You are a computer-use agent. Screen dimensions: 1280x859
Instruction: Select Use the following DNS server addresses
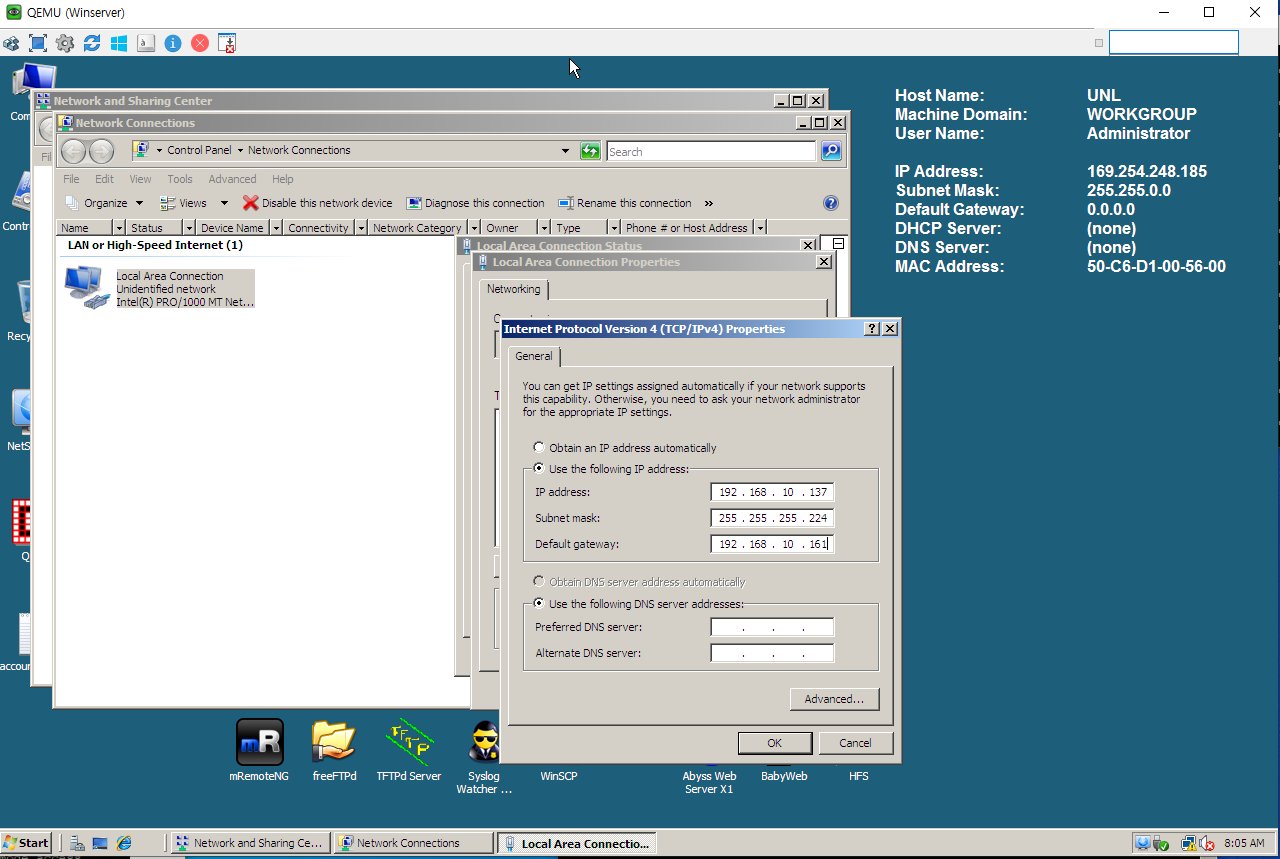pyautogui.click(x=540, y=604)
